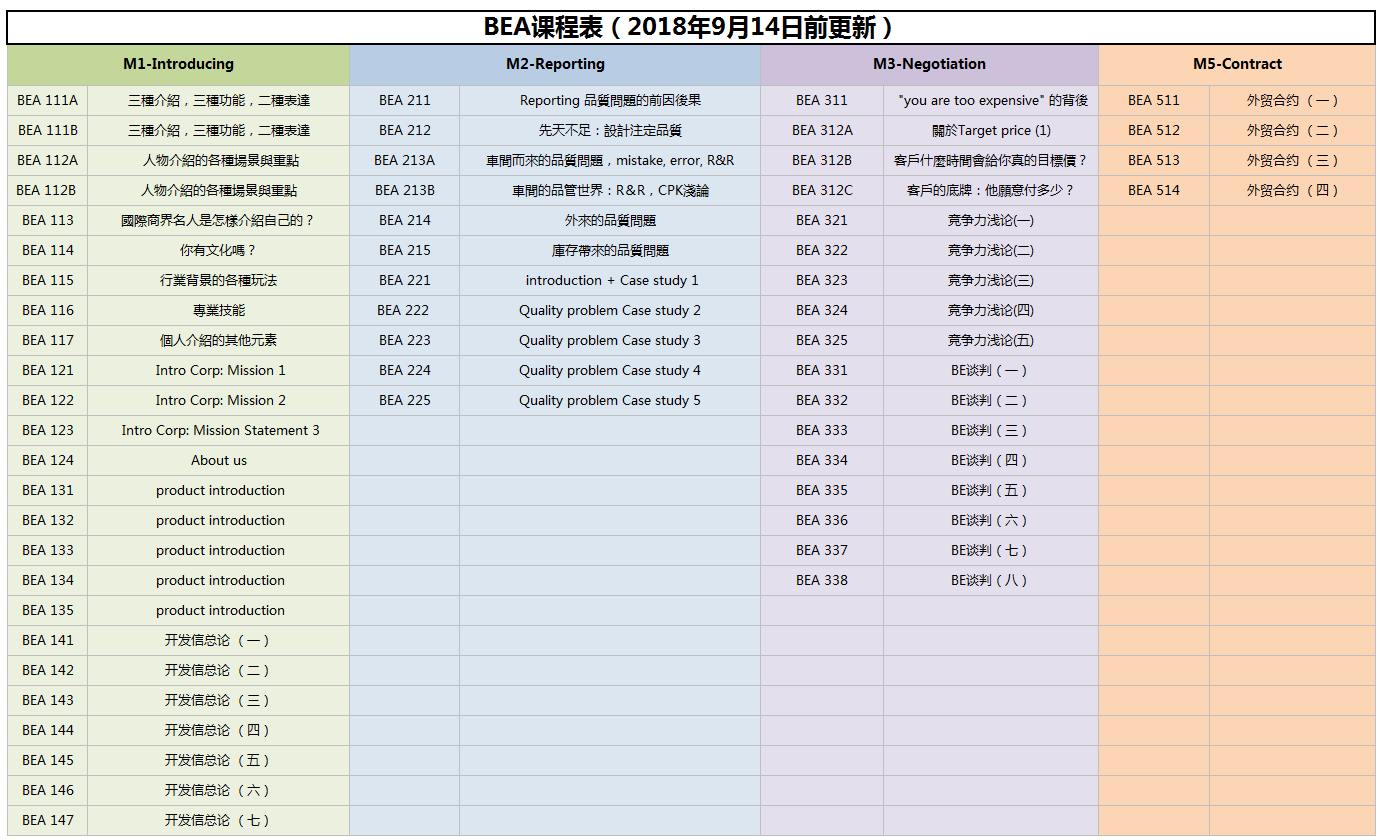The height and width of the screenshot is (840, 1380).
Task: Click the BEA课程表 title cell
Action: tap(690, 27)
